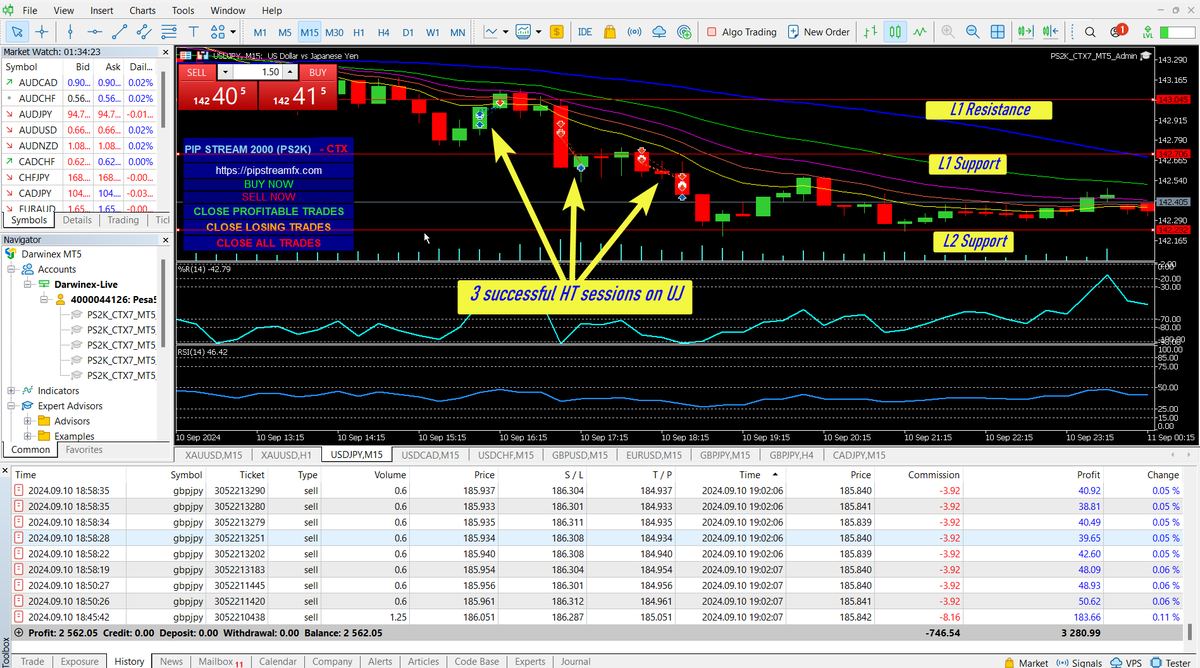Open the Insert menu
The width and height of the screenshot is (1200, 668).
(101, 9)
